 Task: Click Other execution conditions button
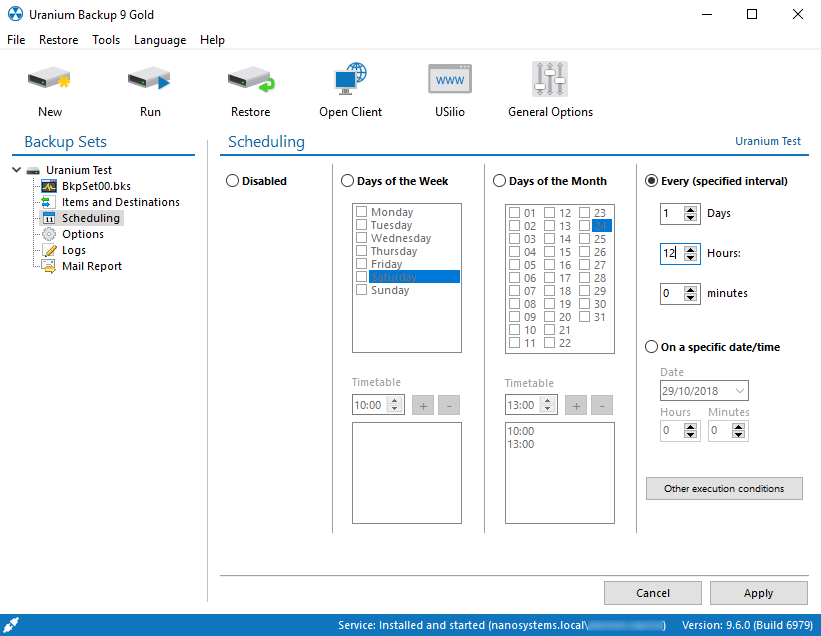tap(724, 489)
